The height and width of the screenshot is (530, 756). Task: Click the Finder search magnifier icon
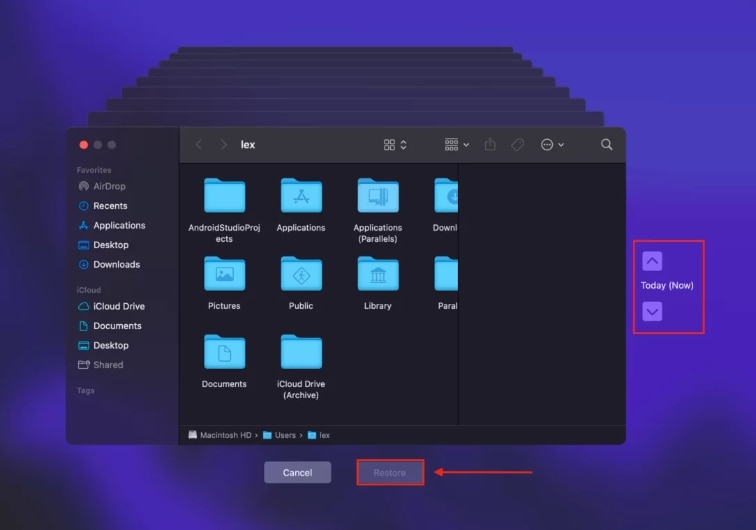[606, 145]
